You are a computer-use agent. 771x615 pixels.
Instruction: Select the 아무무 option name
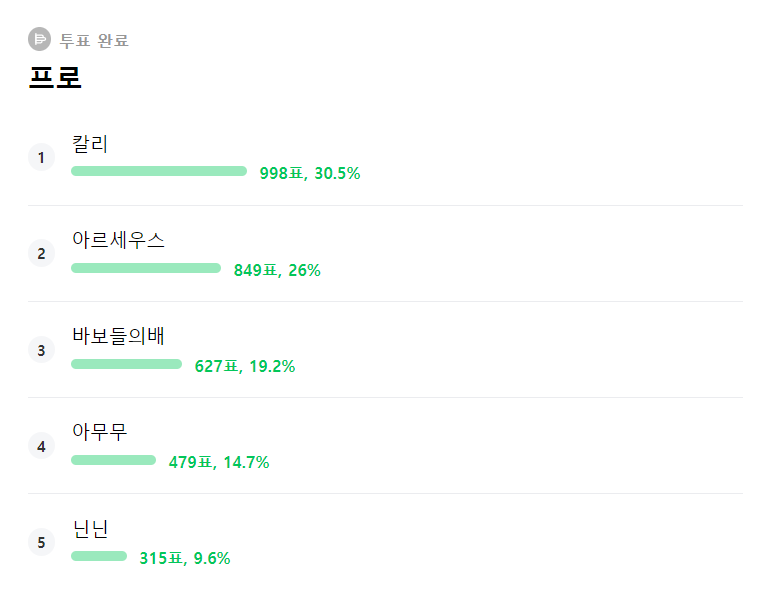99,432
